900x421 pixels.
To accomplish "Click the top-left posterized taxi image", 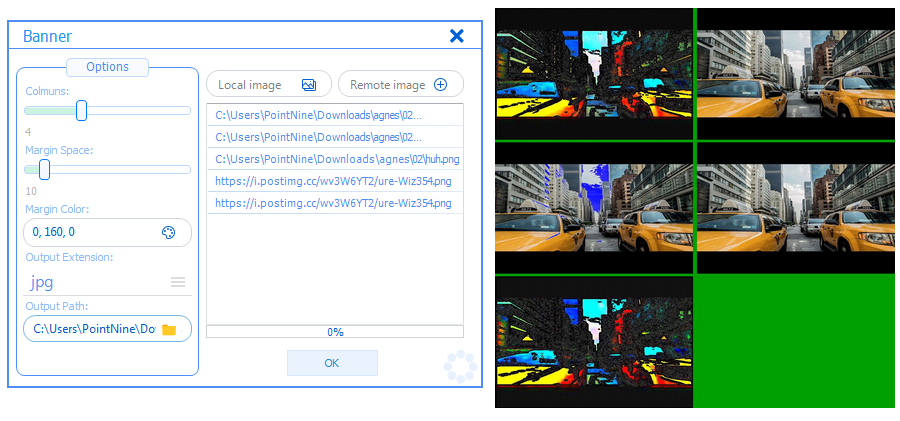I will click(x=593, y=74).
